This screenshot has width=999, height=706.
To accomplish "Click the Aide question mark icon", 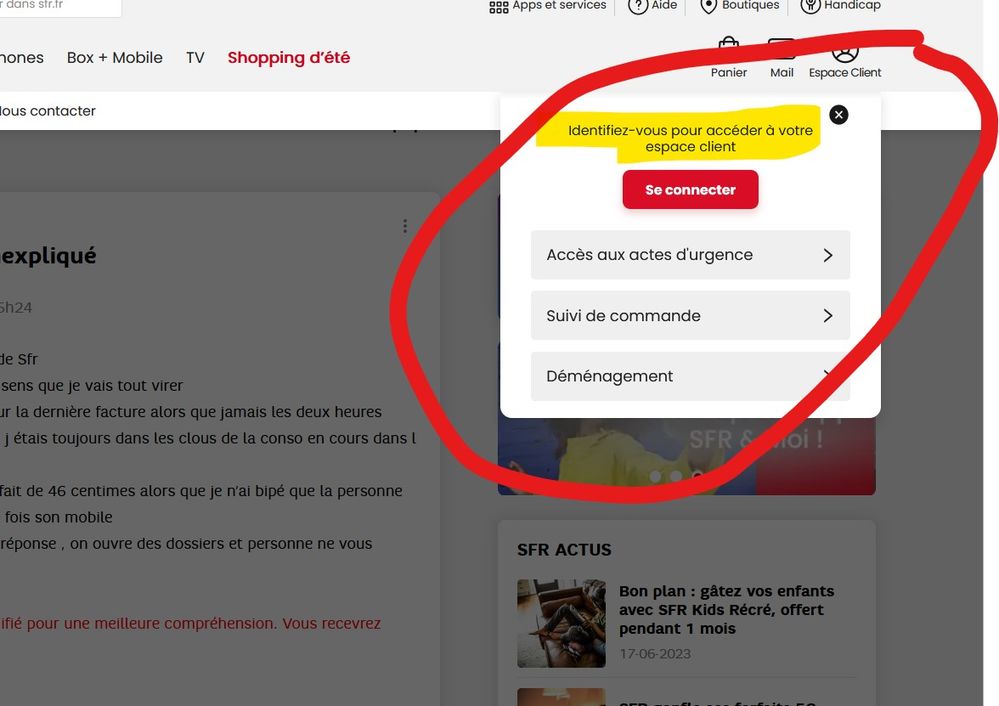I will tap(637, 6).
